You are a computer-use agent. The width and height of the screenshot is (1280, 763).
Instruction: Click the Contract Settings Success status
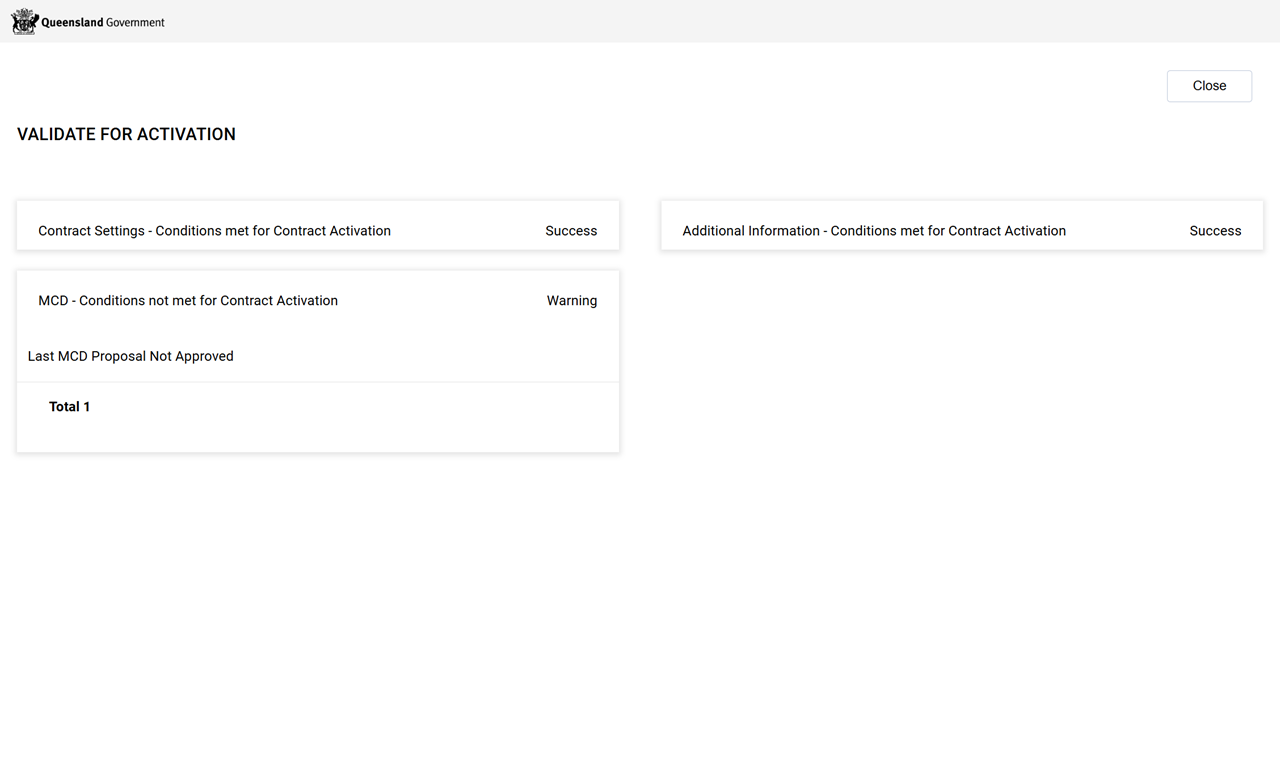(x=571, y=231)
